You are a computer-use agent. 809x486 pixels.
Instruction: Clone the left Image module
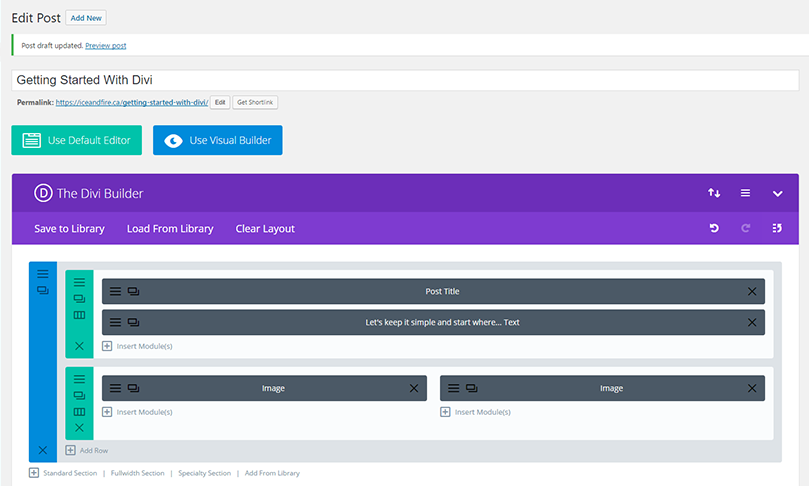click(134, 388)
